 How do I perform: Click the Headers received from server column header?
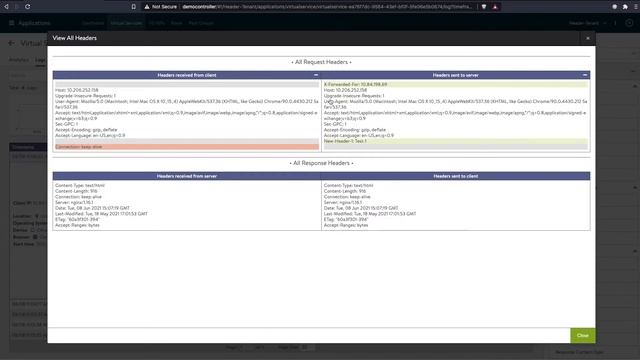click(187, 176)
